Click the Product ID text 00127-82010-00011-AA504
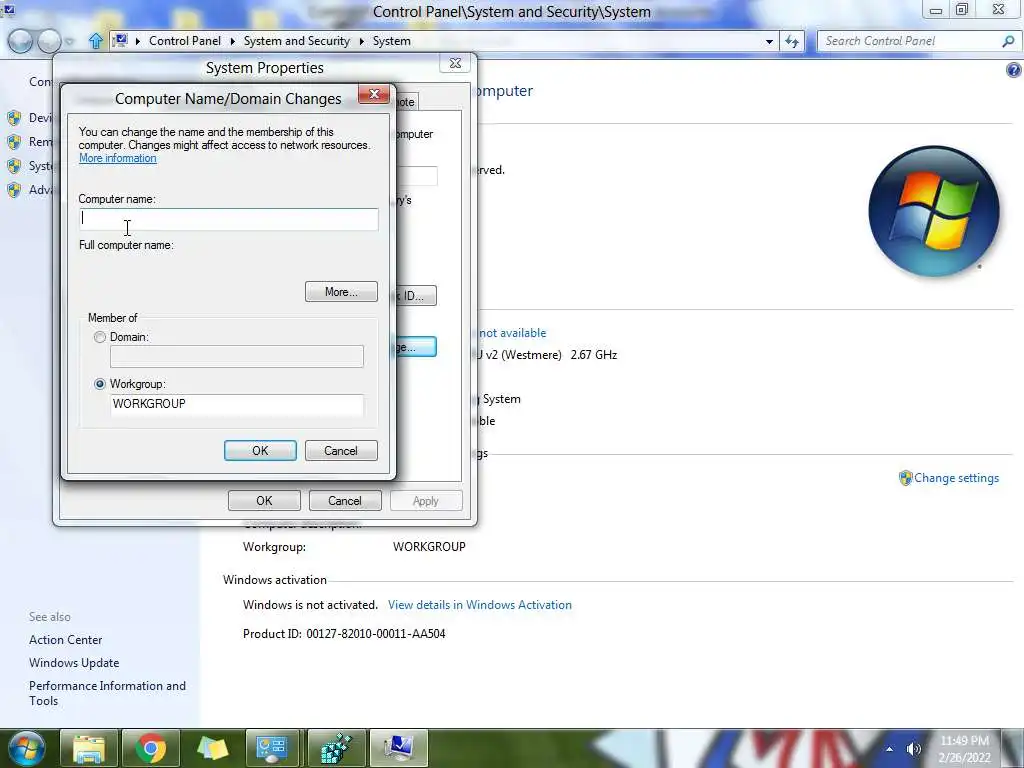The width and height of the screenshot is (1024, 768). tap(376, 633)
